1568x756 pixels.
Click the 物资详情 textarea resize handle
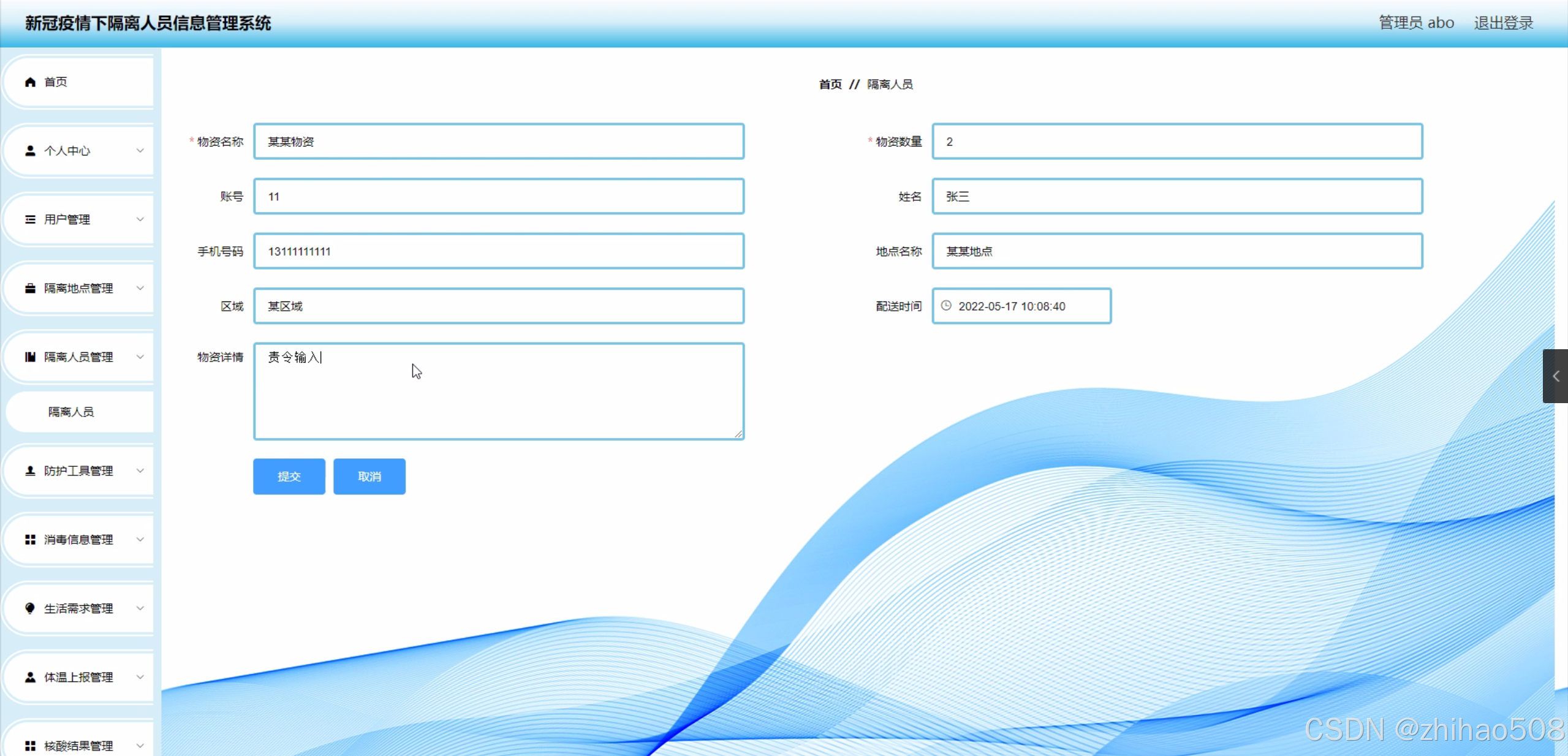738,434
